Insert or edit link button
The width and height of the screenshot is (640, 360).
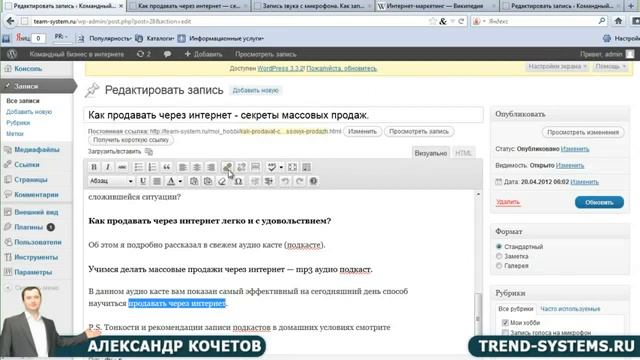click(x=227, y=167)
